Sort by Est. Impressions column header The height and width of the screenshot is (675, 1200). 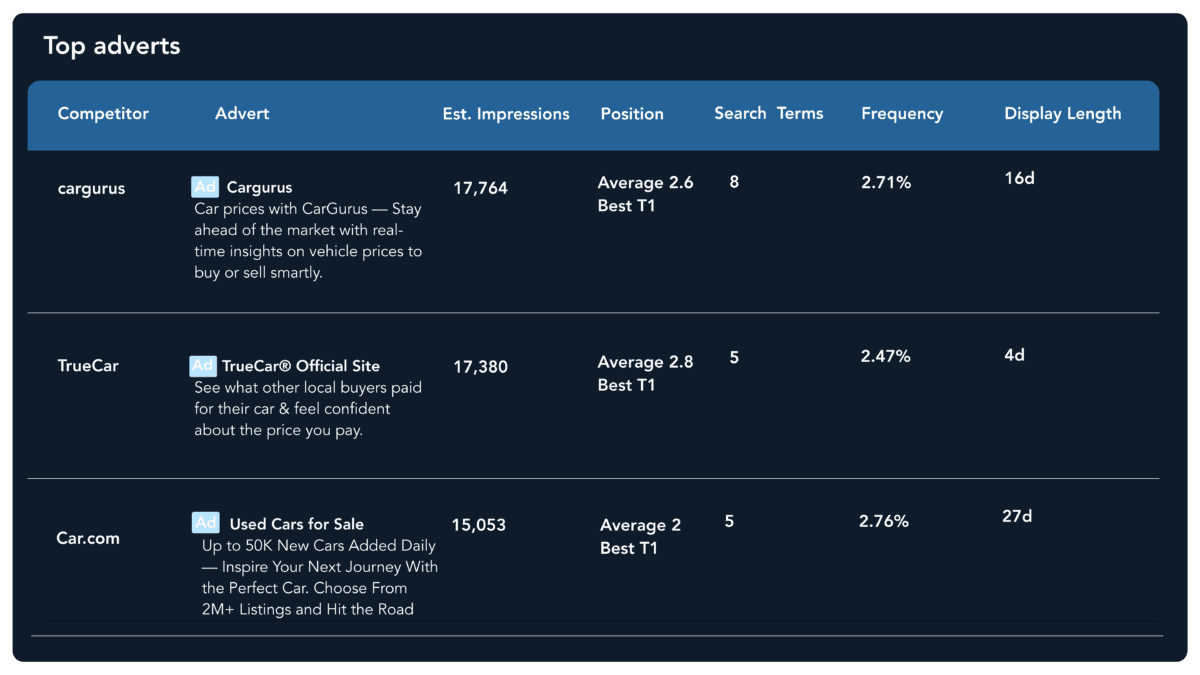tap(506, 114)
